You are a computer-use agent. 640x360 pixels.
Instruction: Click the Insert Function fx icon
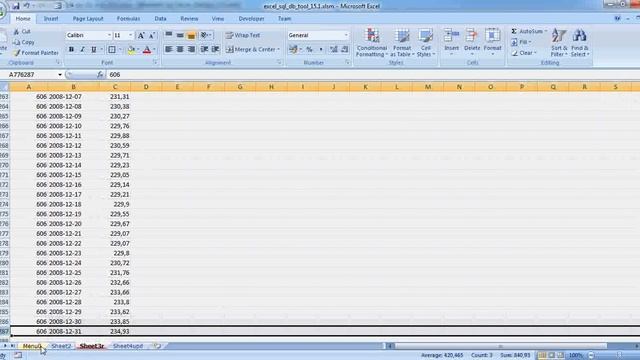tap(100, 75)
